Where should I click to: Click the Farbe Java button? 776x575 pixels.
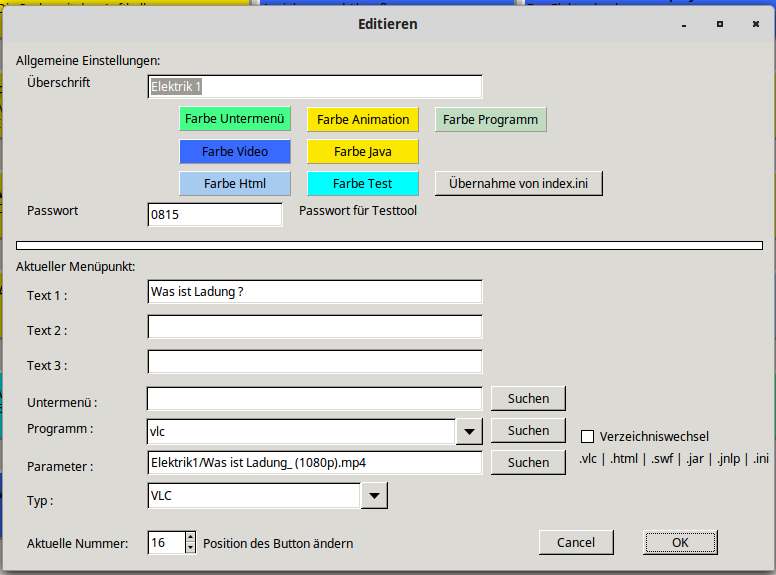click(362, 151)
